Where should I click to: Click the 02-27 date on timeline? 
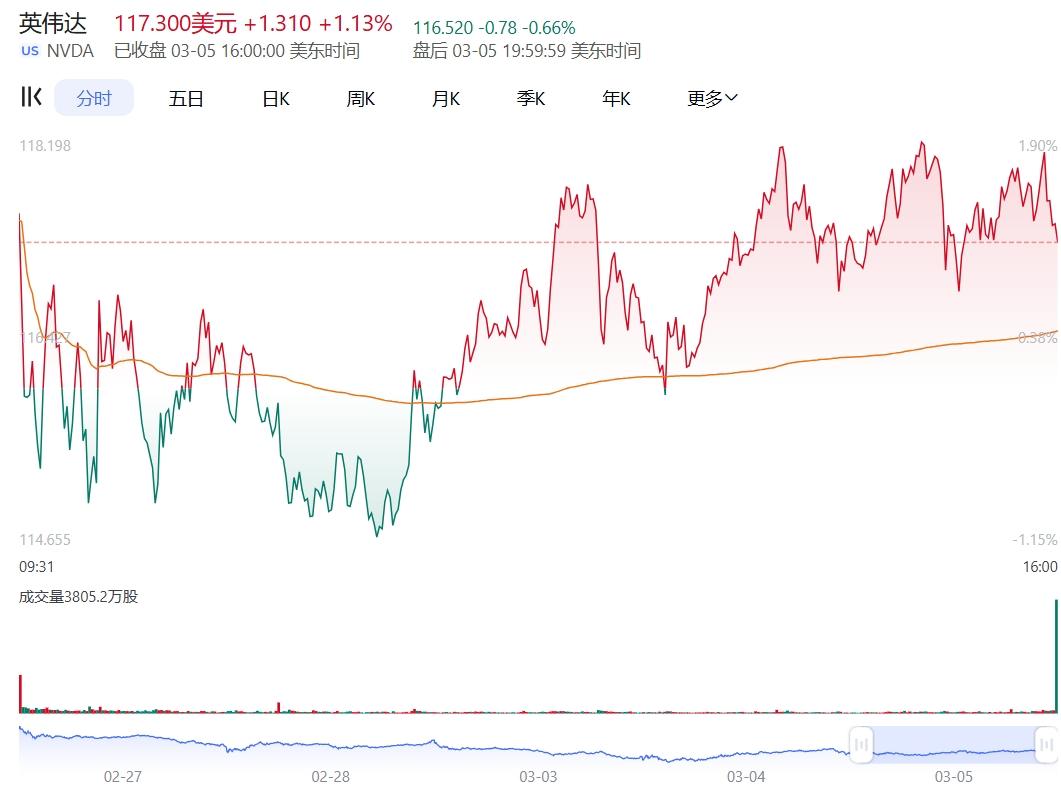click(x=123, y=776)
